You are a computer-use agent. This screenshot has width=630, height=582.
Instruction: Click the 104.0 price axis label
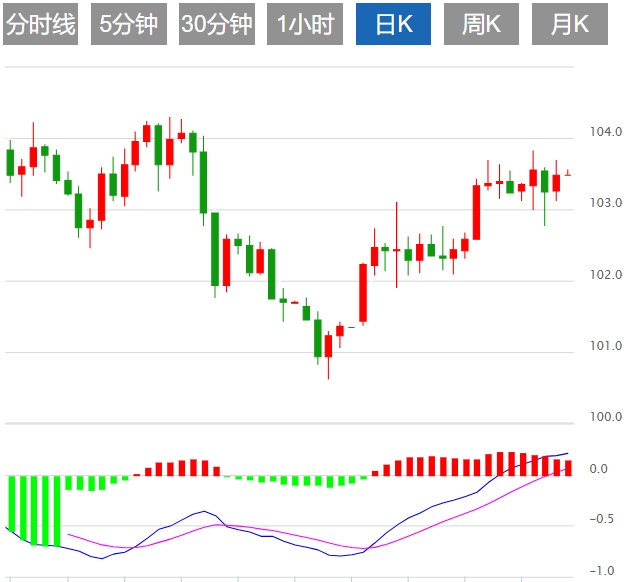[x=606, y=132]
